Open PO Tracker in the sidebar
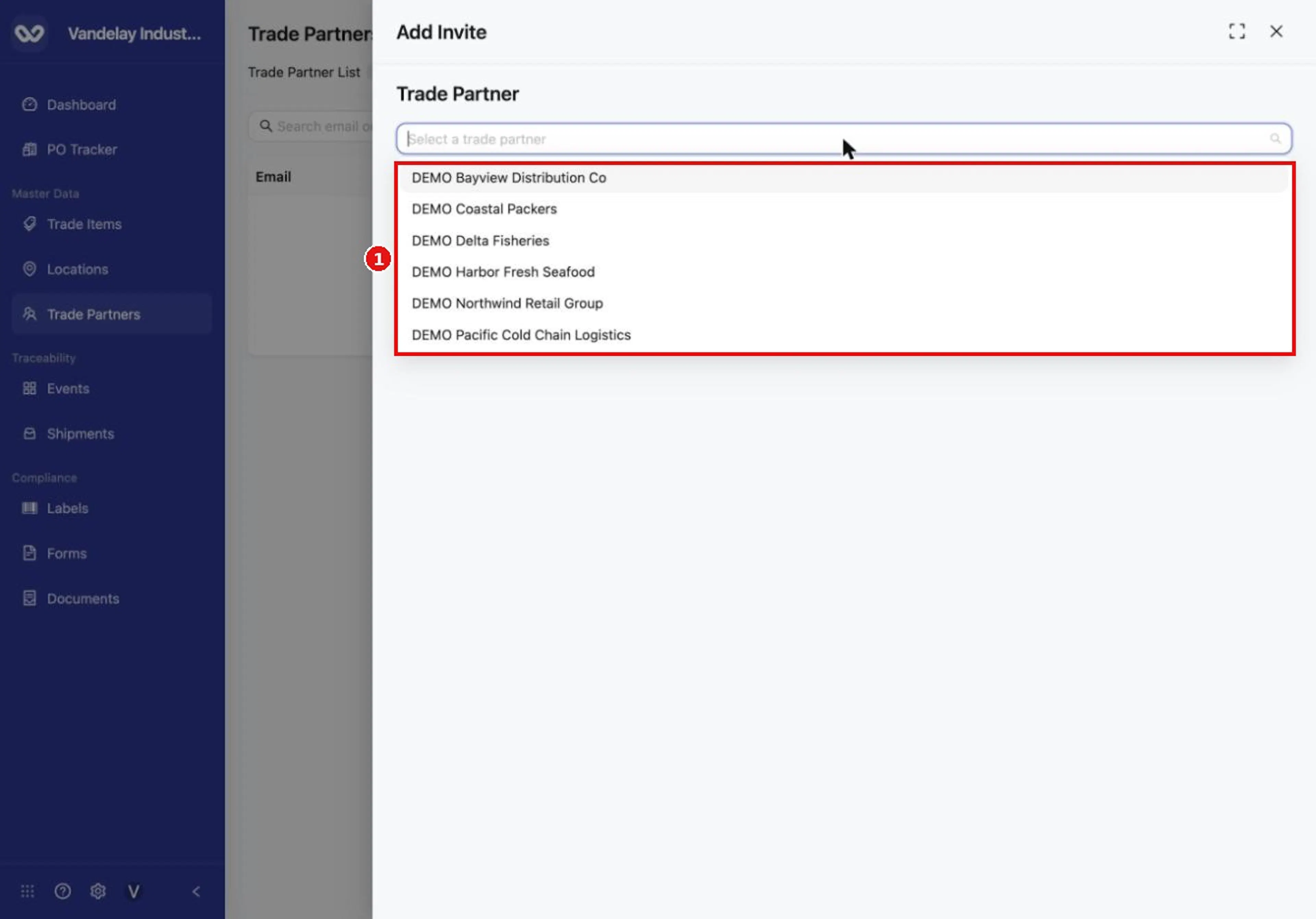This screenshot has height=919, width=1316. tap(112, 150)
